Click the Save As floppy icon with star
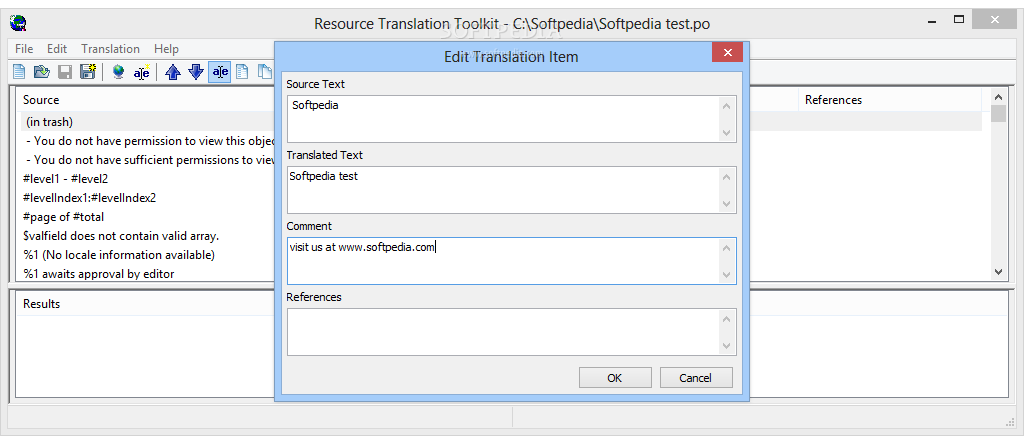 [x=88, y=72]
